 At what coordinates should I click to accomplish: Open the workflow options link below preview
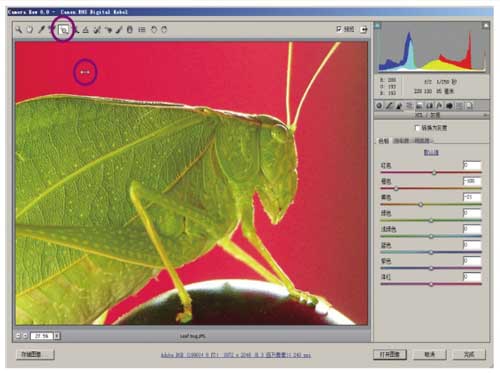pyautogui.click(x=236, y=355)
